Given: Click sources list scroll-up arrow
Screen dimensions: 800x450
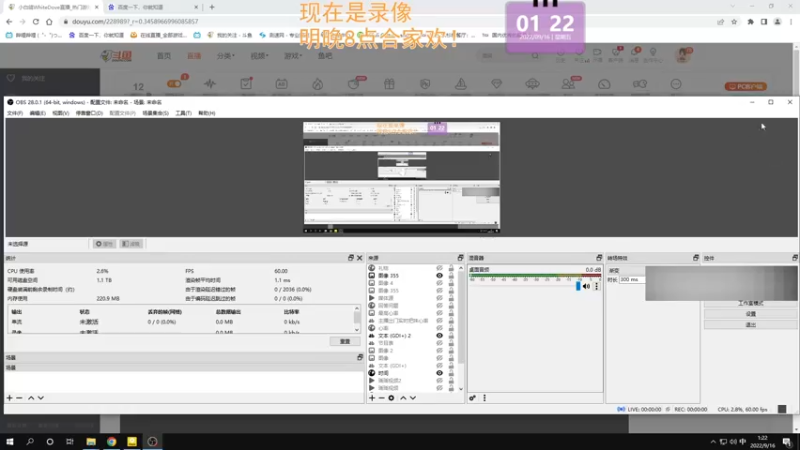Looking at the screenshot, I should tap(461, 268).
